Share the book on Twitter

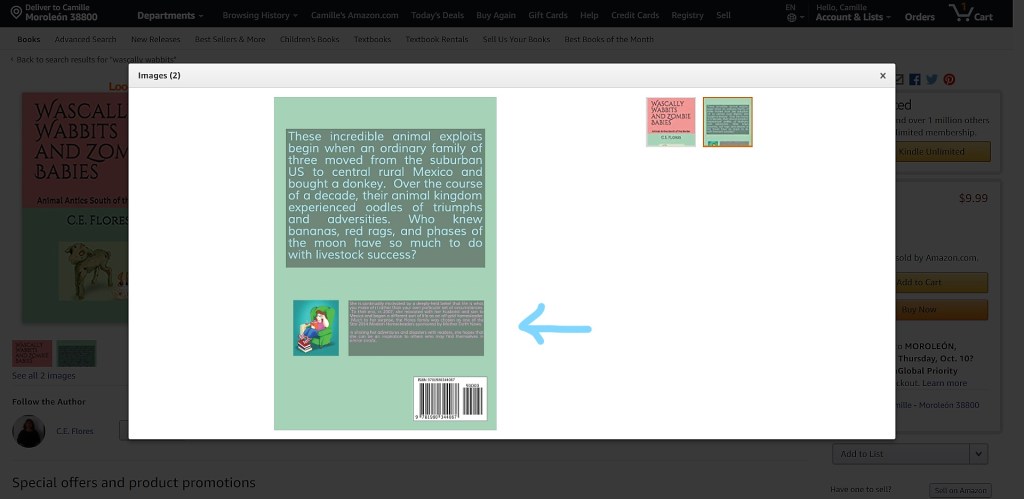pyautogui.click(x=931, y=80)
